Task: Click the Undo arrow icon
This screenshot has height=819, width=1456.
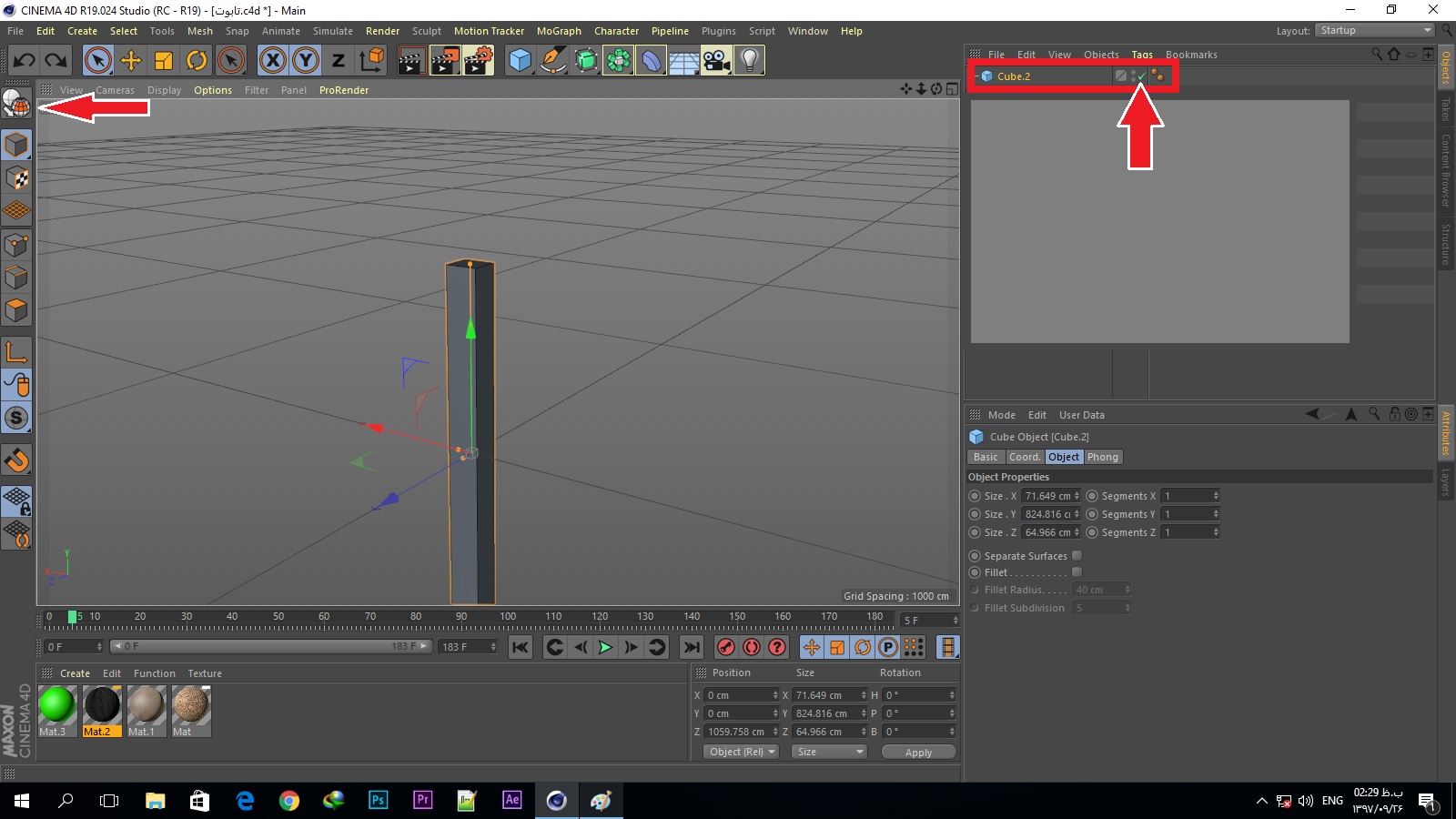Action: pyautogui.click(x=25, y=61)
